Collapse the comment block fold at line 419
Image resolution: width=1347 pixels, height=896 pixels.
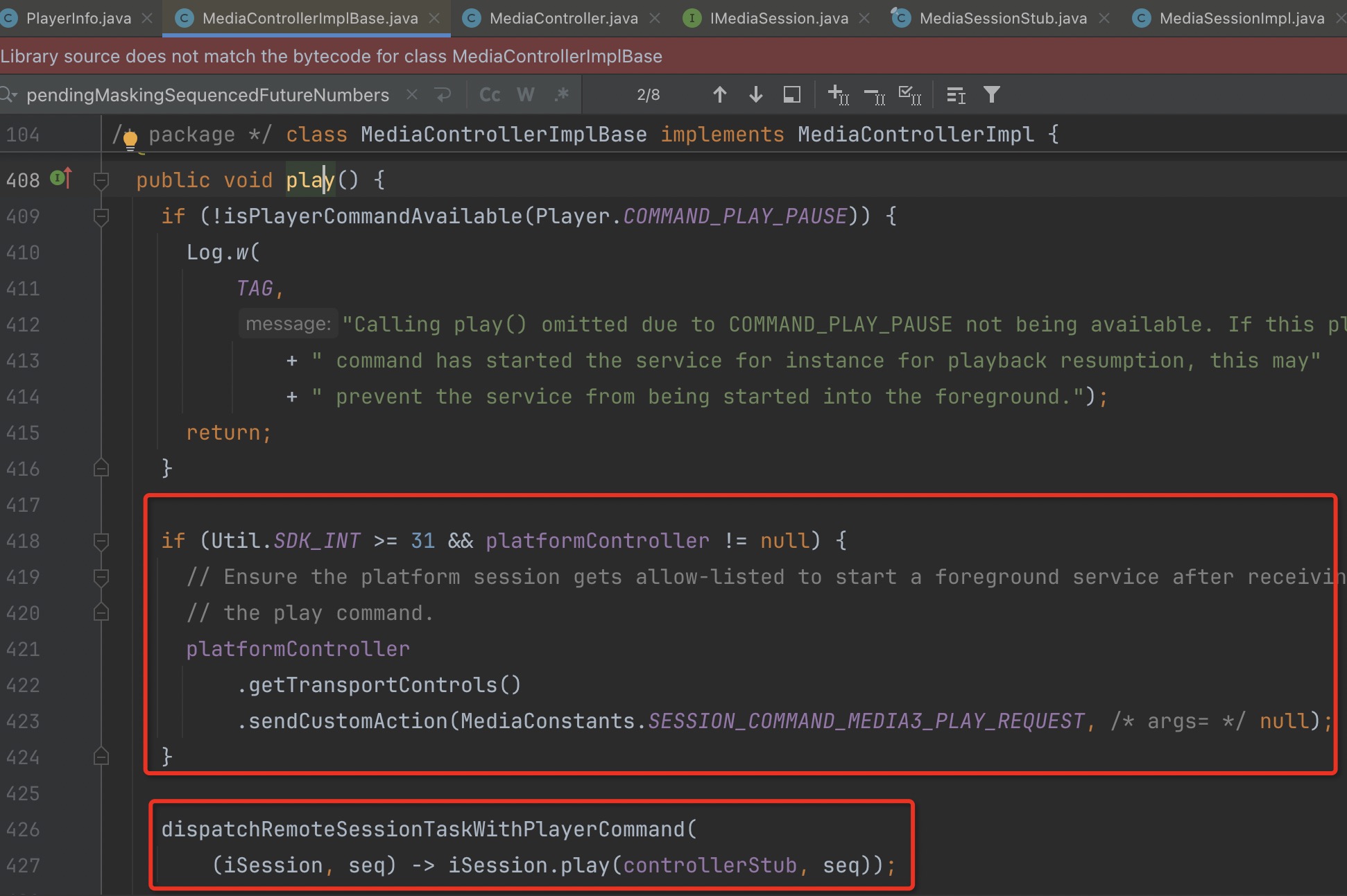(101, 577)
